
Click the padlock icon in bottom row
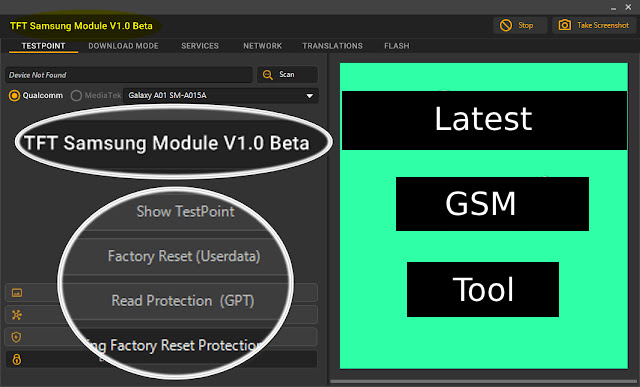[x=17, y=359]
